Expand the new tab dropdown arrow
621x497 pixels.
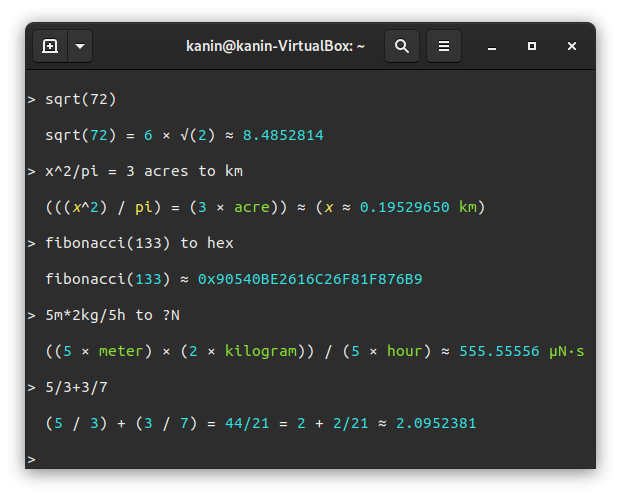pyautogui.click(x=80, y=46)
